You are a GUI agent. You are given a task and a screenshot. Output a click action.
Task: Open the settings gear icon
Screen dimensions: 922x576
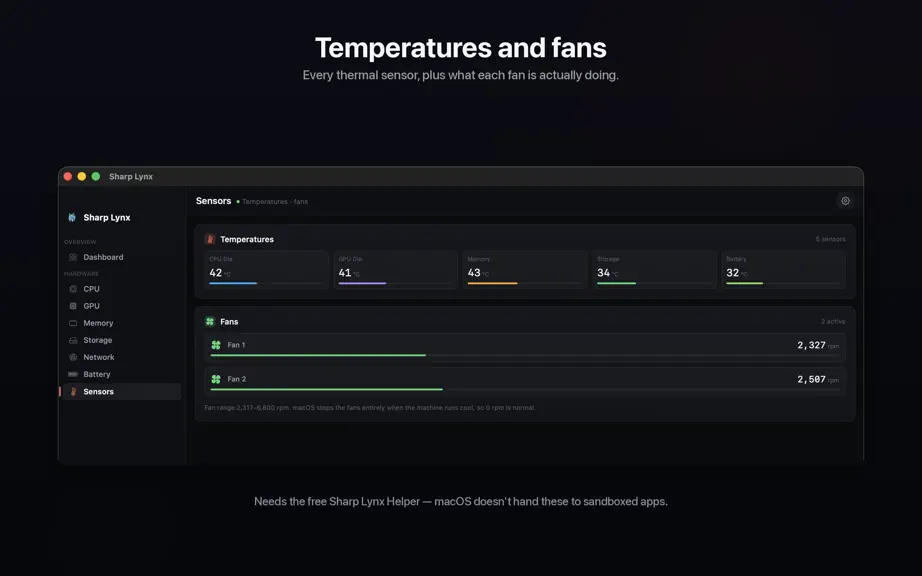[845, 201]
